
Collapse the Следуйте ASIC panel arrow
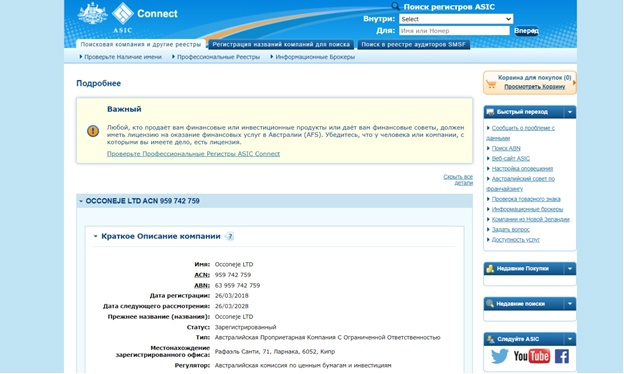569,339
